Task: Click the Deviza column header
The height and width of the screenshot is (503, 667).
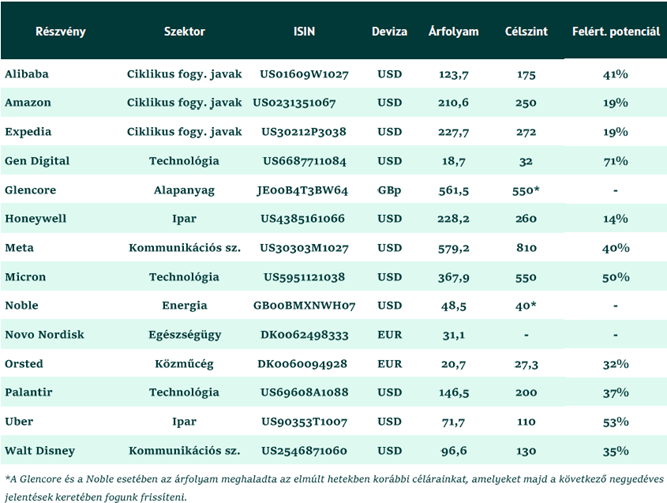Action: tap(390, 31)
